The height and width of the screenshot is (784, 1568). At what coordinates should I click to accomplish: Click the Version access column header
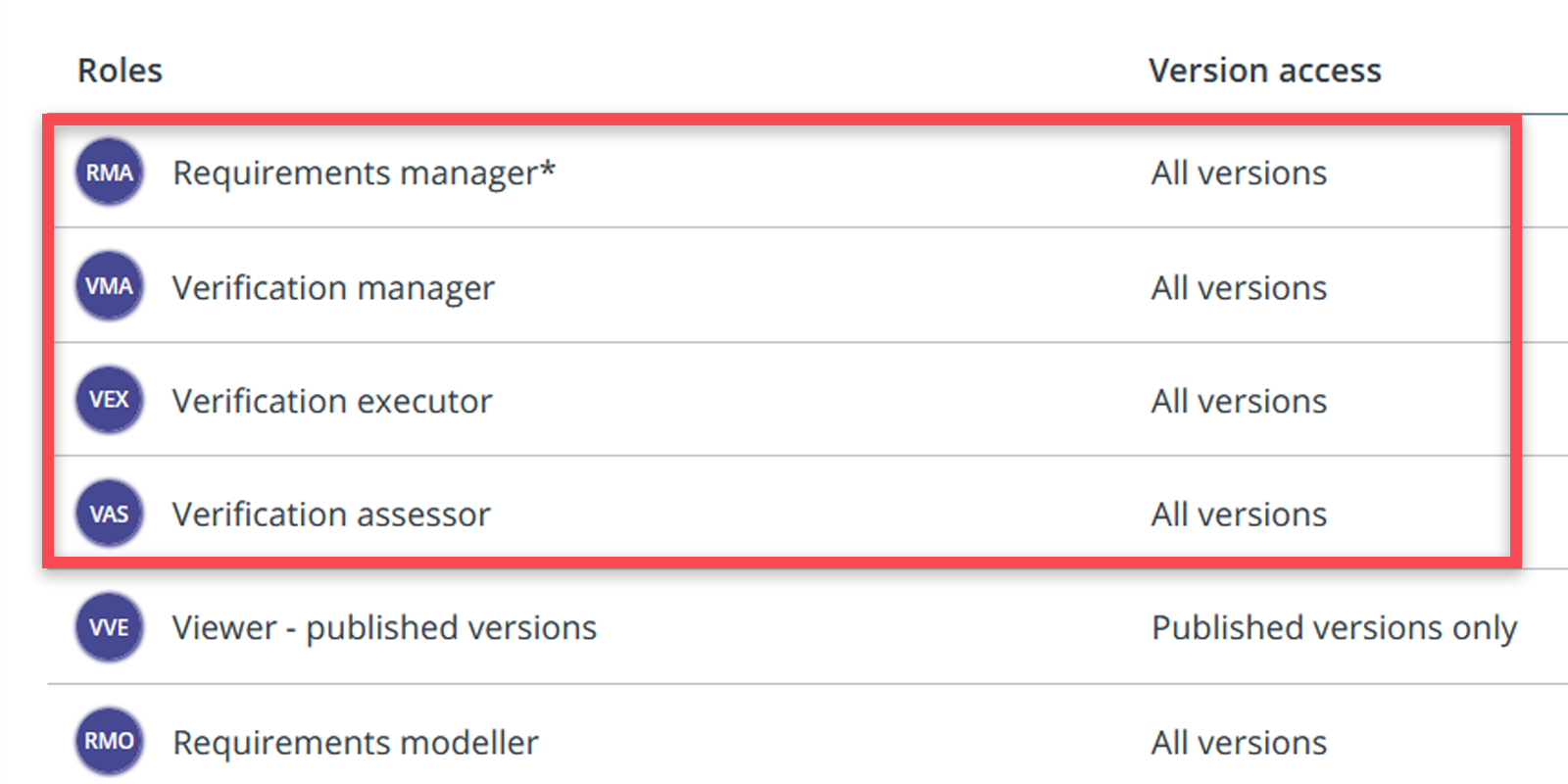(x=1264, y=71)
